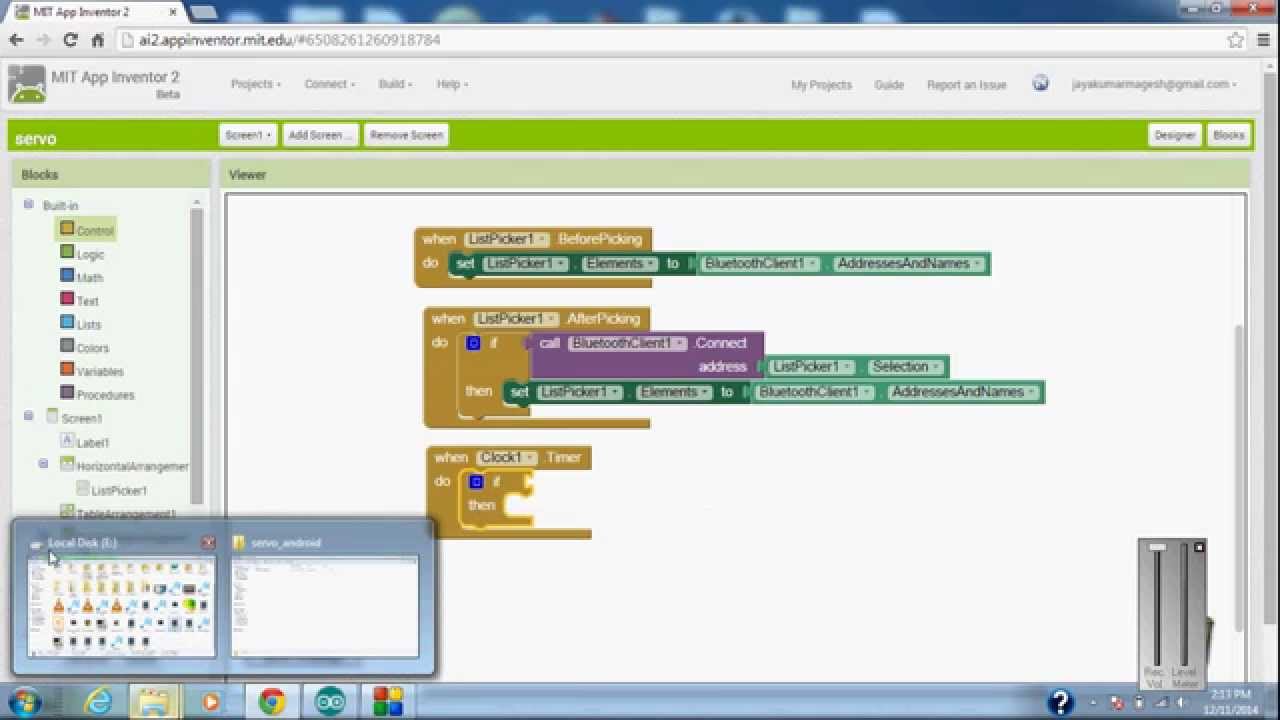This screenshot has width=1280, height=720.
Task: Open the Clock1 component dropdown
Action: [506, 458]
